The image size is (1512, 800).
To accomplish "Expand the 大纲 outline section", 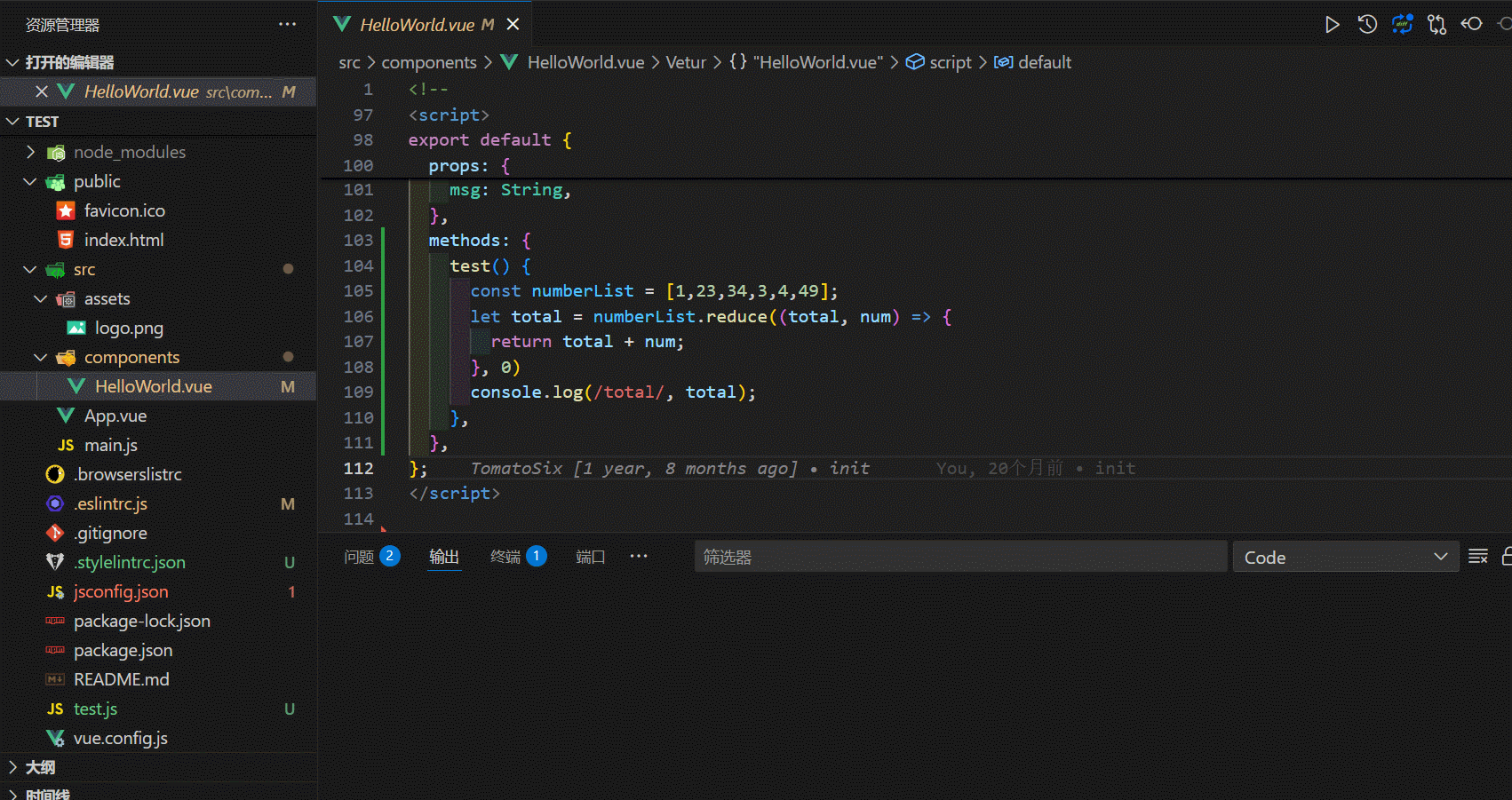I will tap(12, 767).
